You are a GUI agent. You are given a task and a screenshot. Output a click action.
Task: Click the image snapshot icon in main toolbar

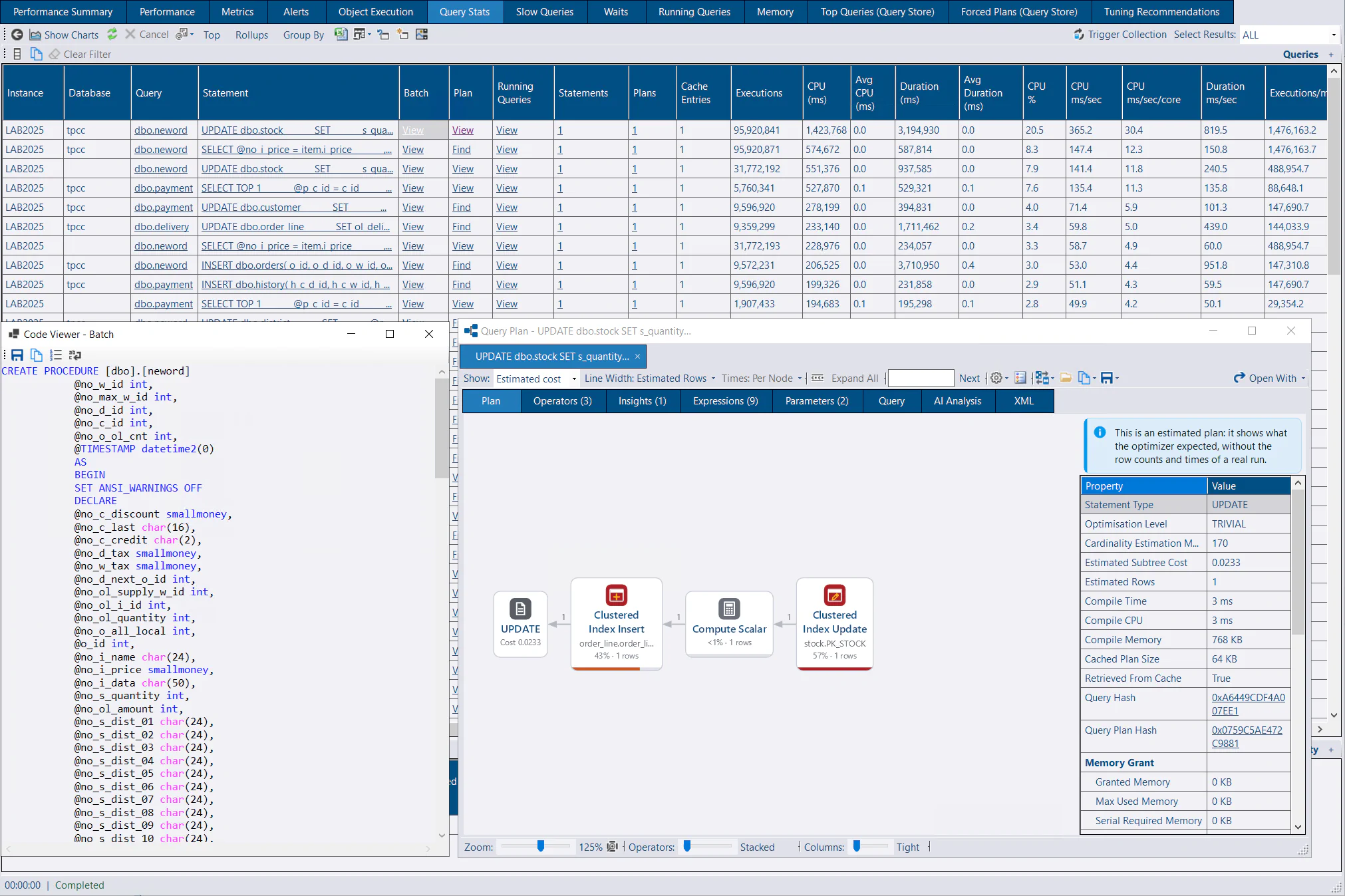(422, 34)
